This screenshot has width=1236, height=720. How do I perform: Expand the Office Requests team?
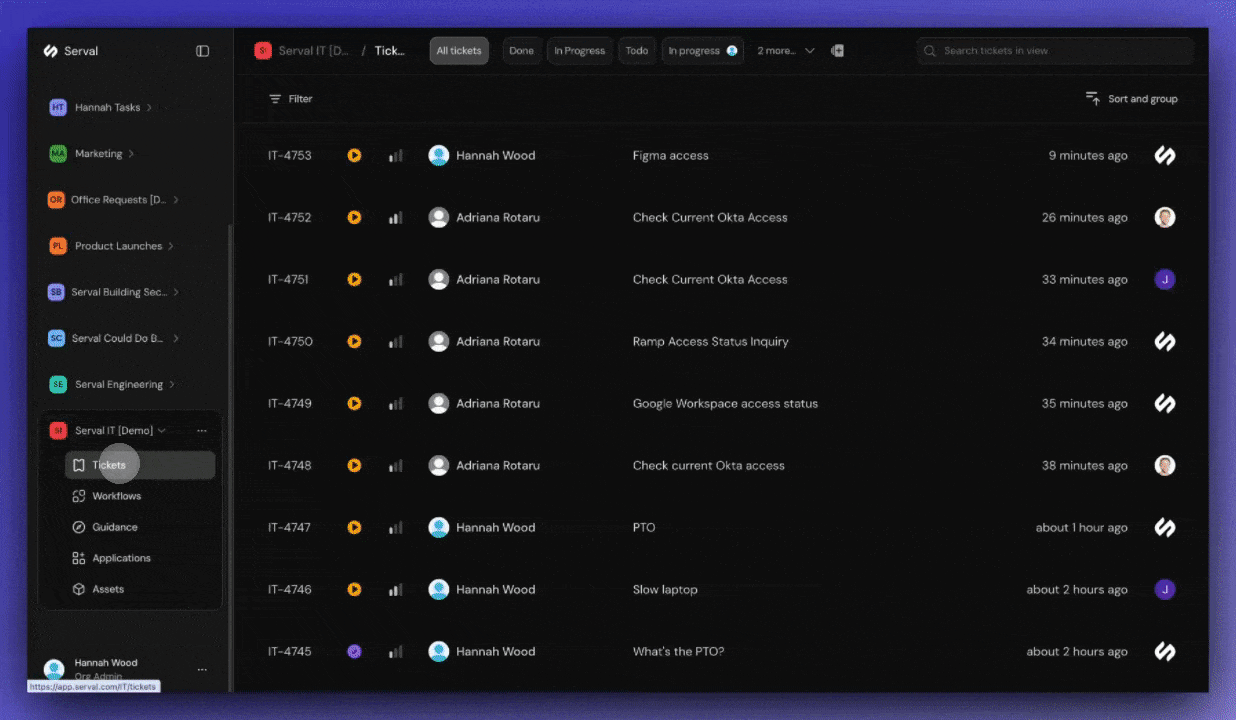(176, 200)
